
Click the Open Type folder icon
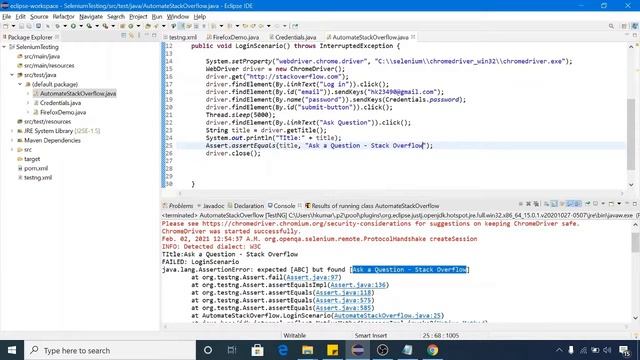pos(148,26)
